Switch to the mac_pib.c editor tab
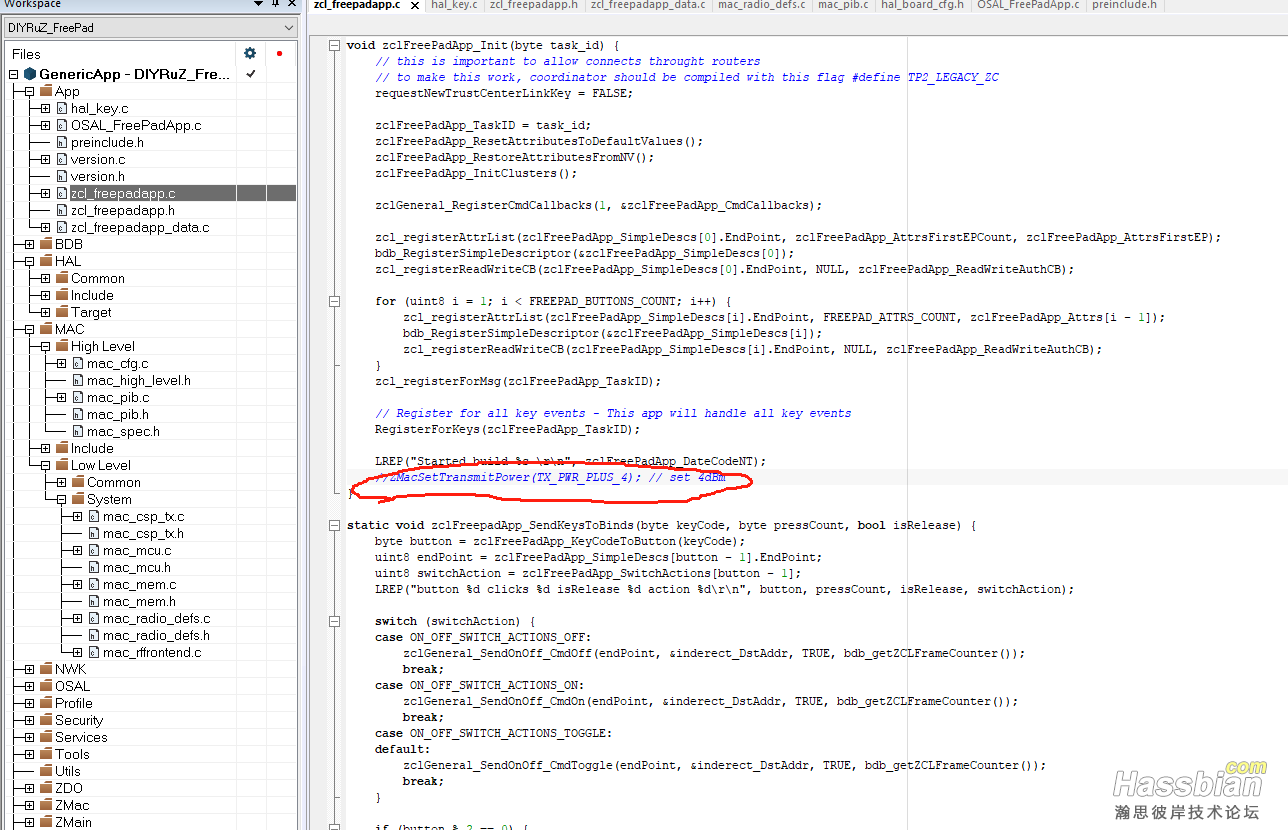The width and height of the screenshot is (1288, 830). click(x=842, y=5)
